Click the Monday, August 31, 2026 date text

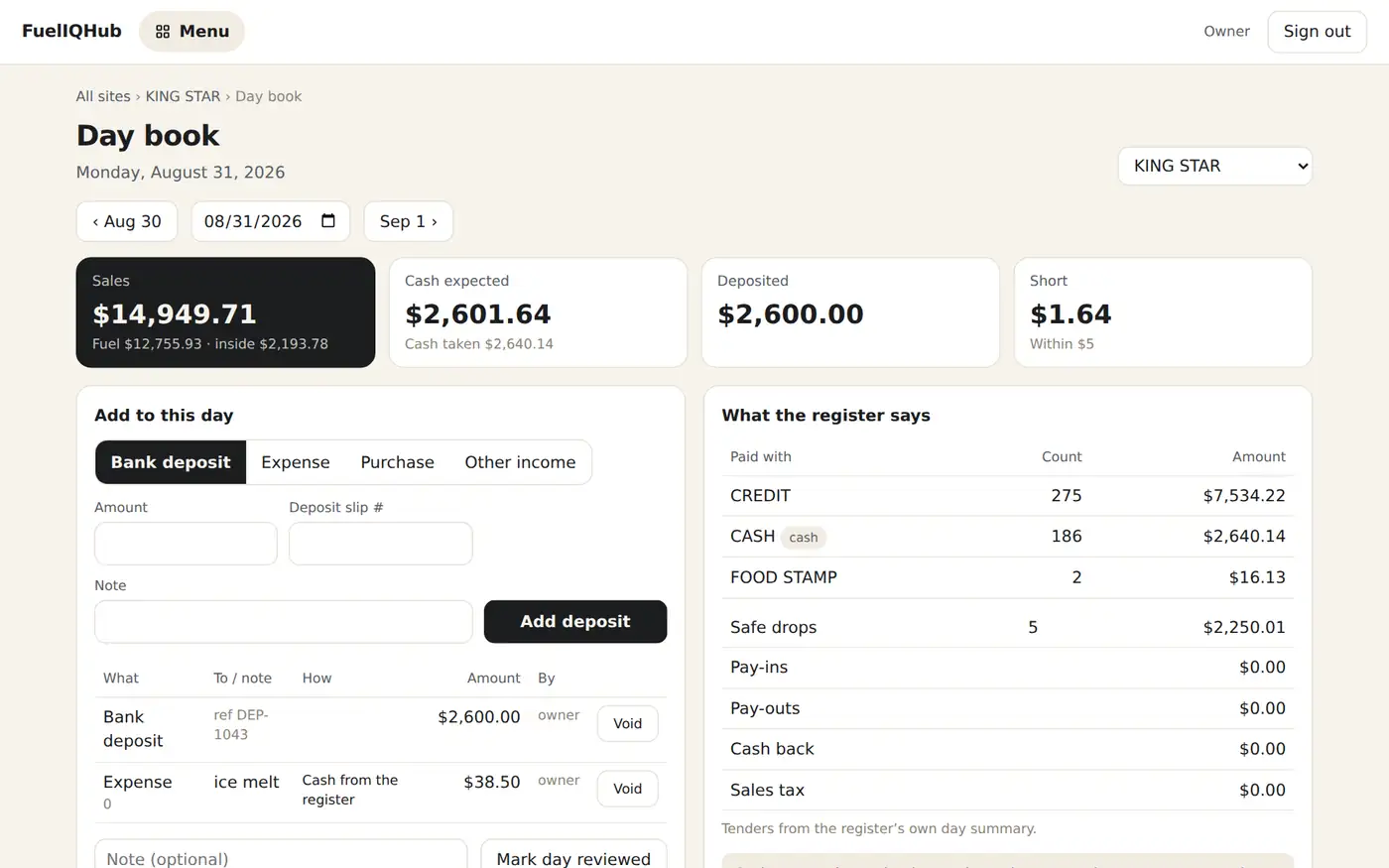pos(181,173)
